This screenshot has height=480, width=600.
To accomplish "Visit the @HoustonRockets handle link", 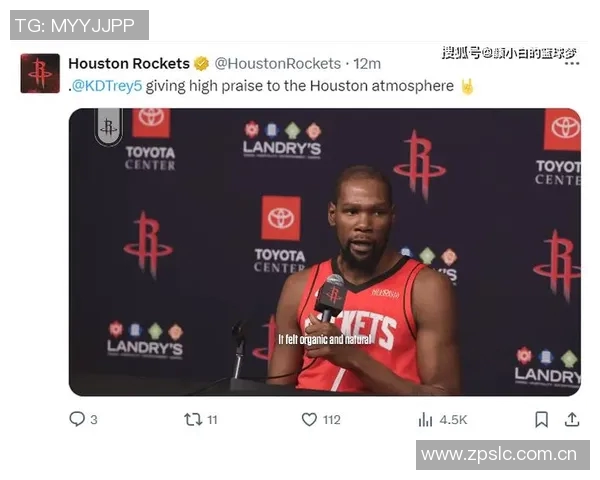I will click(277, 64).
